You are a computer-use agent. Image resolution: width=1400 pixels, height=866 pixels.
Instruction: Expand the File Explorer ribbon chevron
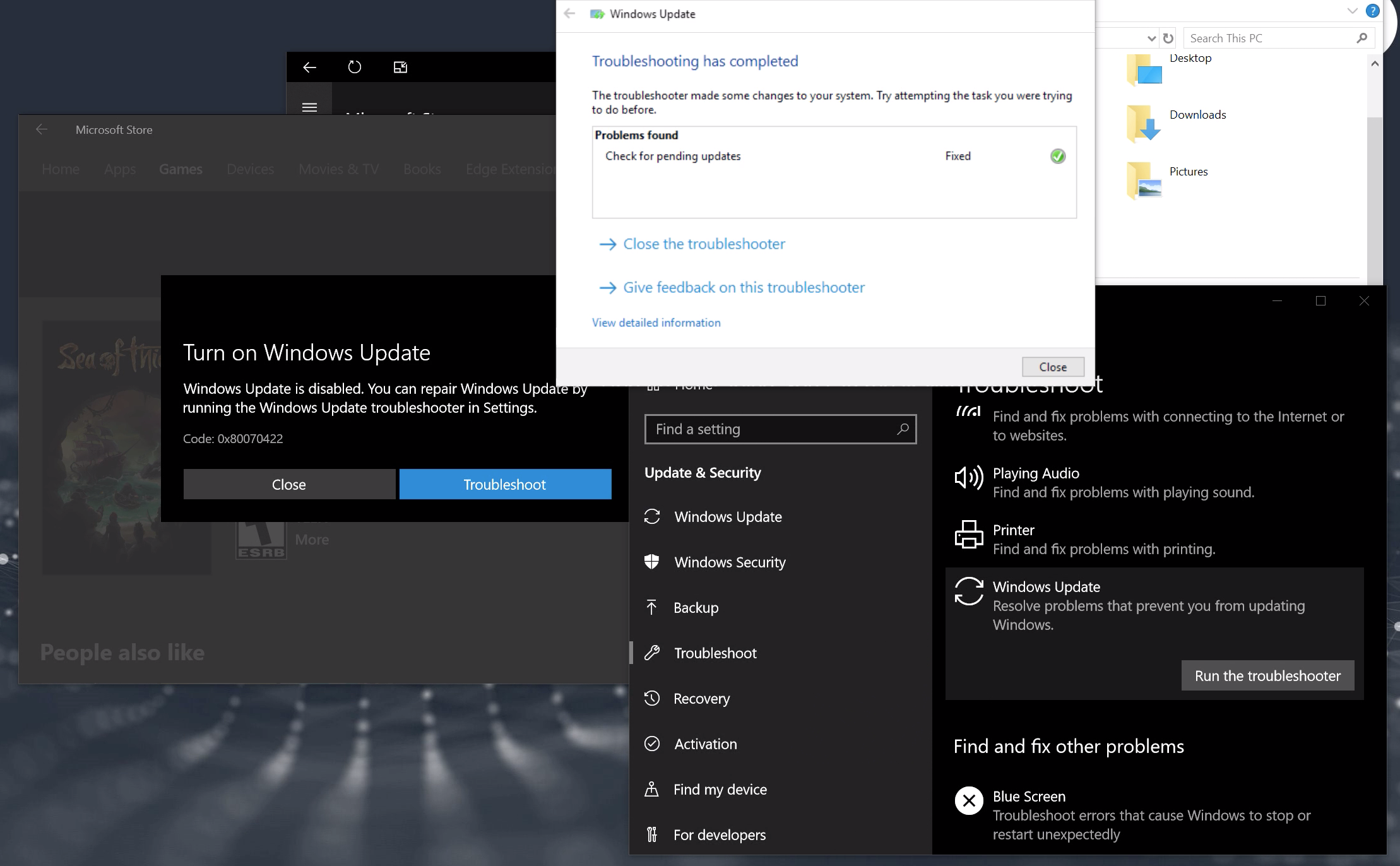click(x=1352, y=11)
